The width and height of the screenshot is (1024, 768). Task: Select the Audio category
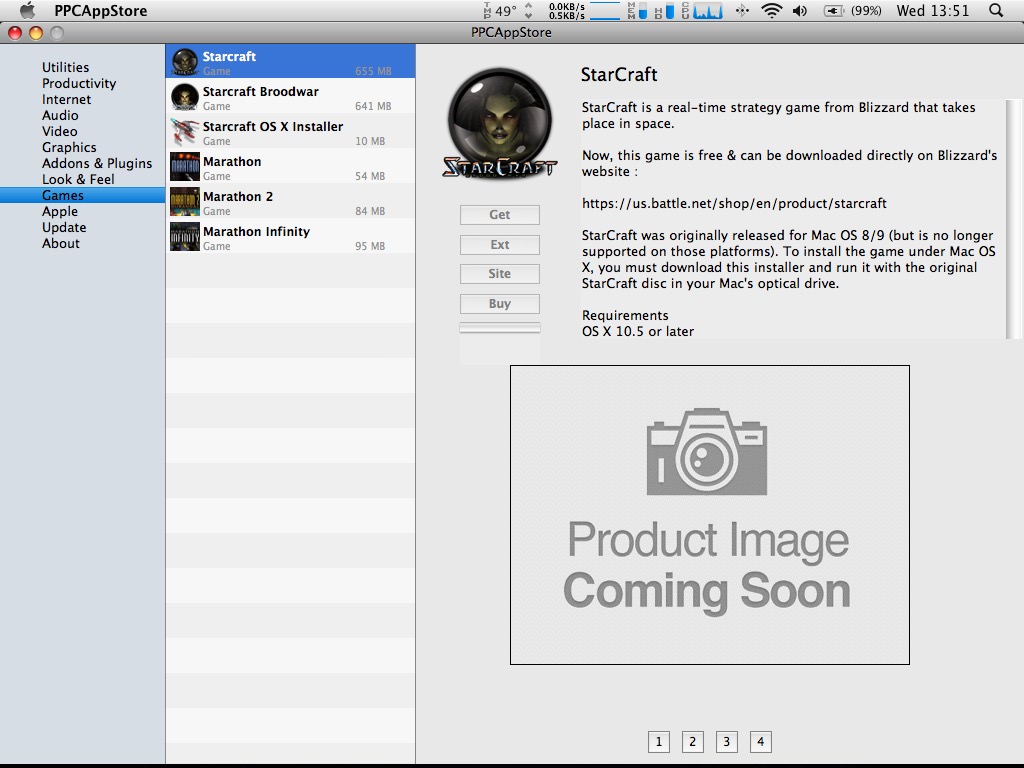[60, 115]
